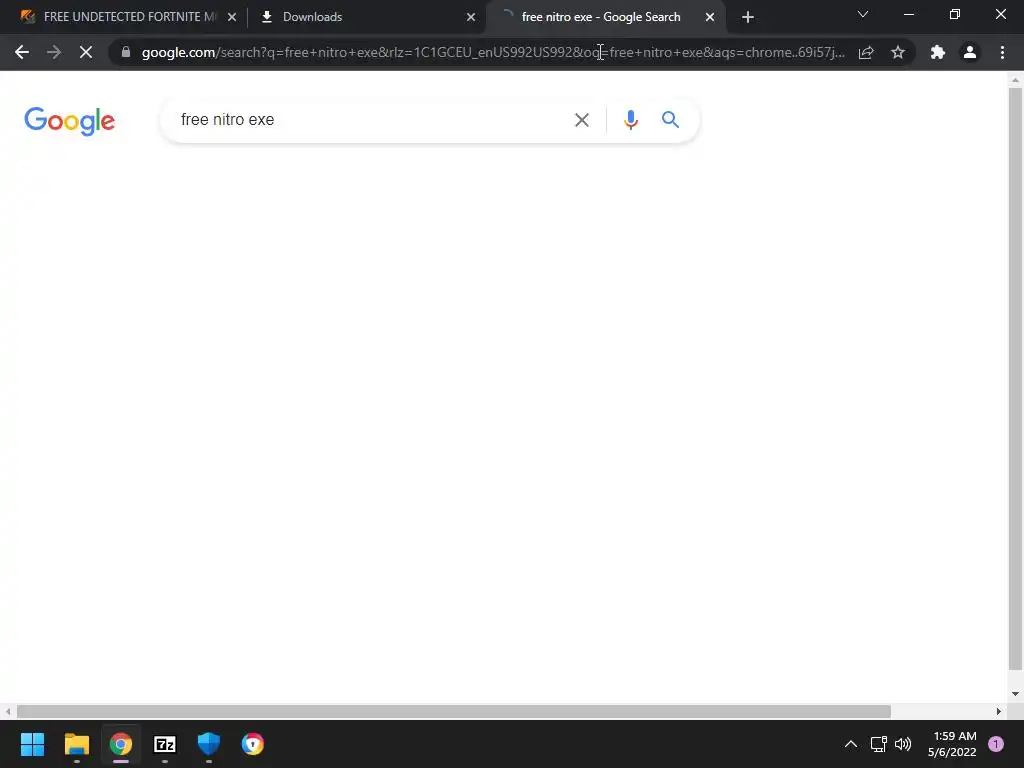1024x768 pixels.
Task: Expand the tab search chevron
Action: point(863,14)
